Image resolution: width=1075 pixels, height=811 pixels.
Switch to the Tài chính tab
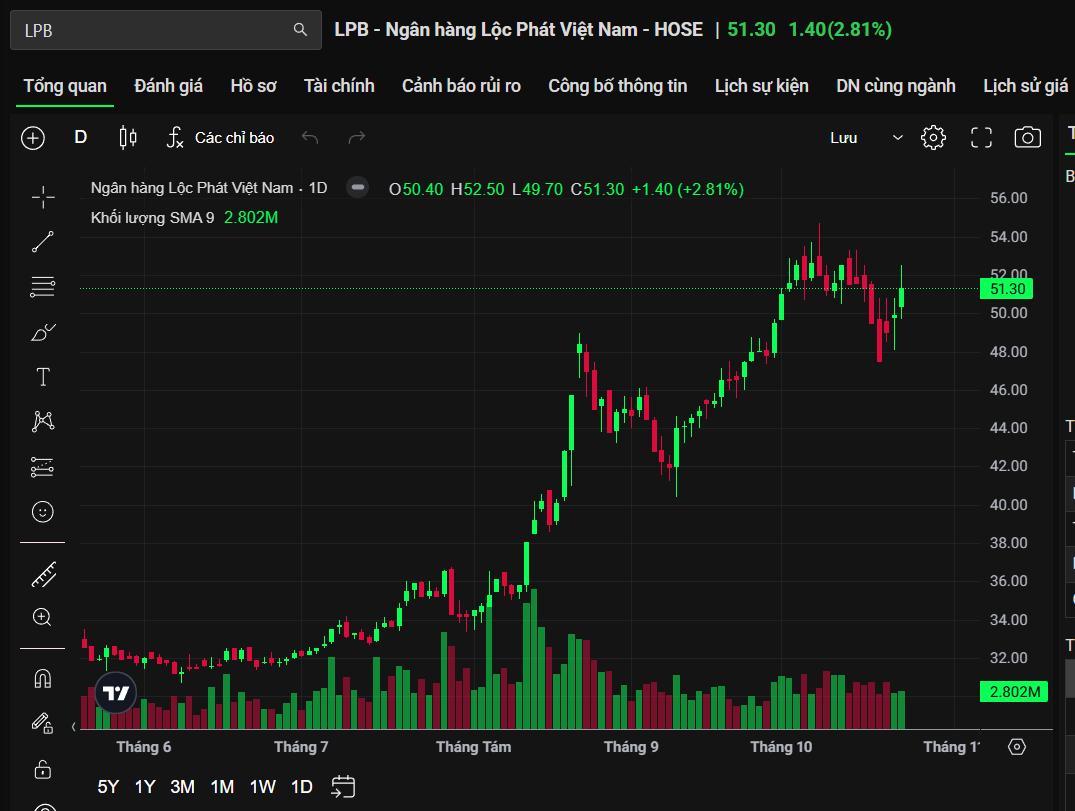(x=339, y=86)
